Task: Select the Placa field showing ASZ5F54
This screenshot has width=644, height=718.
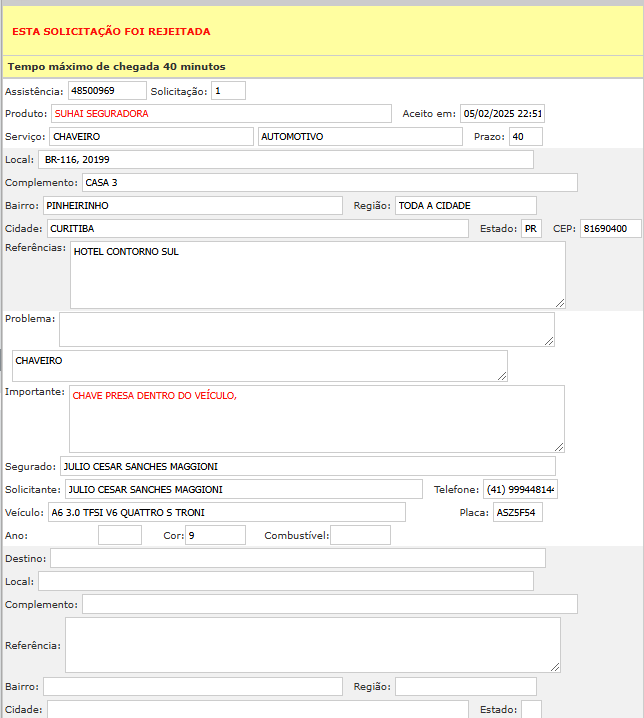Action: pyautogui.click(x=517, y=513)
